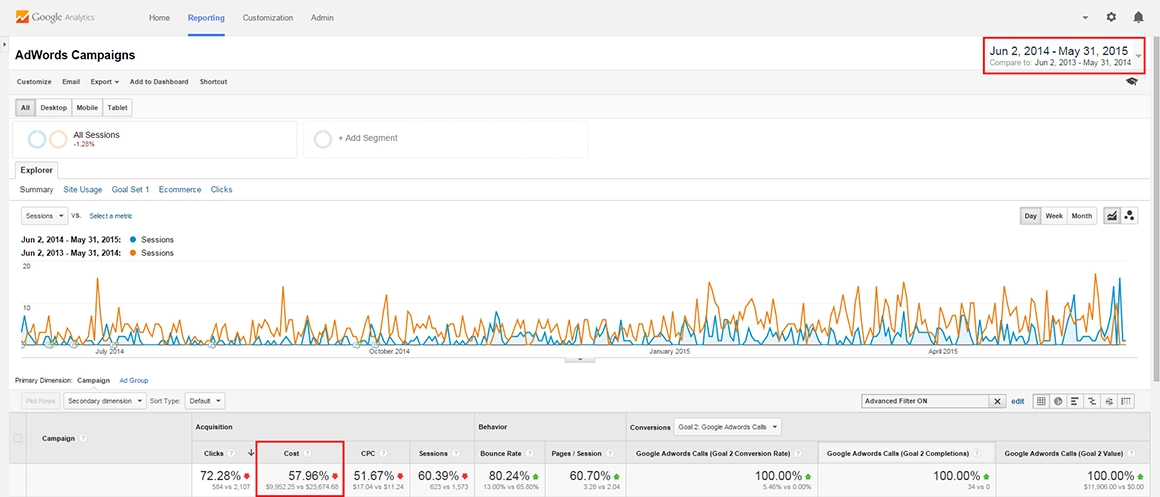Tick the select-all checkbox in table header
This screenshot has height=497, width=1160.
(18, 439)
